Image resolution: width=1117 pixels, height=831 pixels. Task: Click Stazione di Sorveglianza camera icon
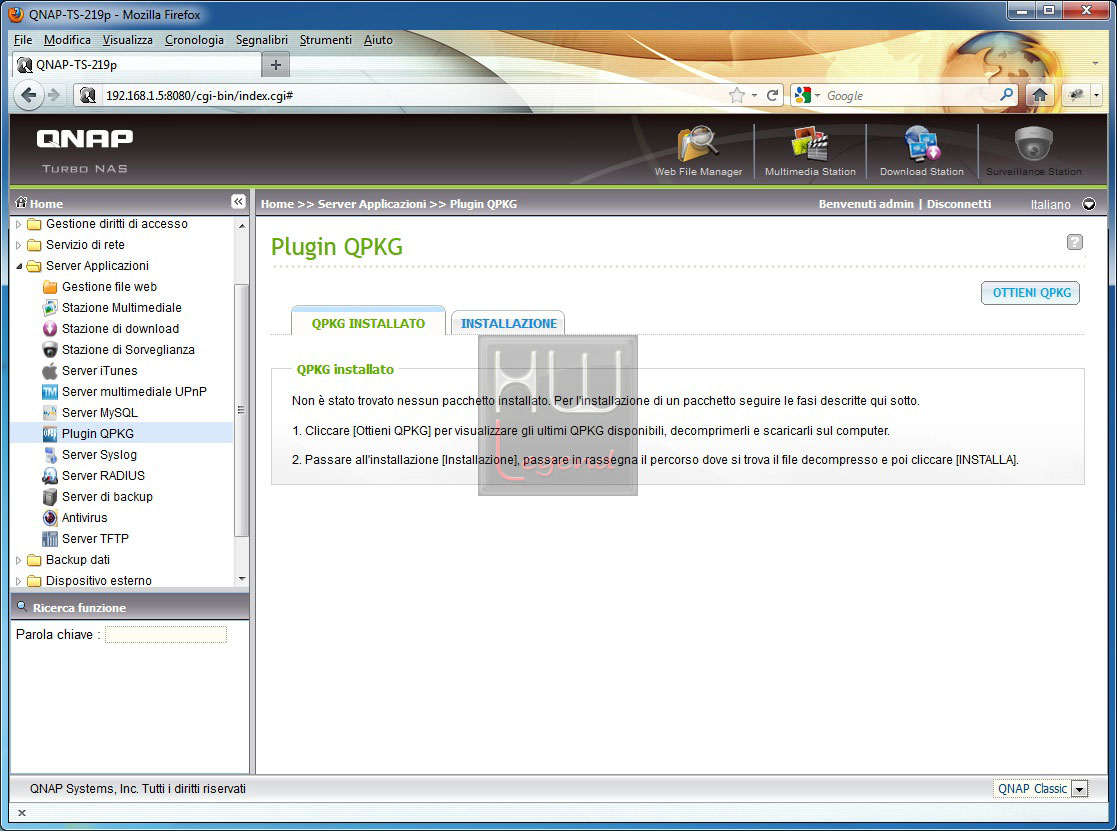tap(50, 350)
